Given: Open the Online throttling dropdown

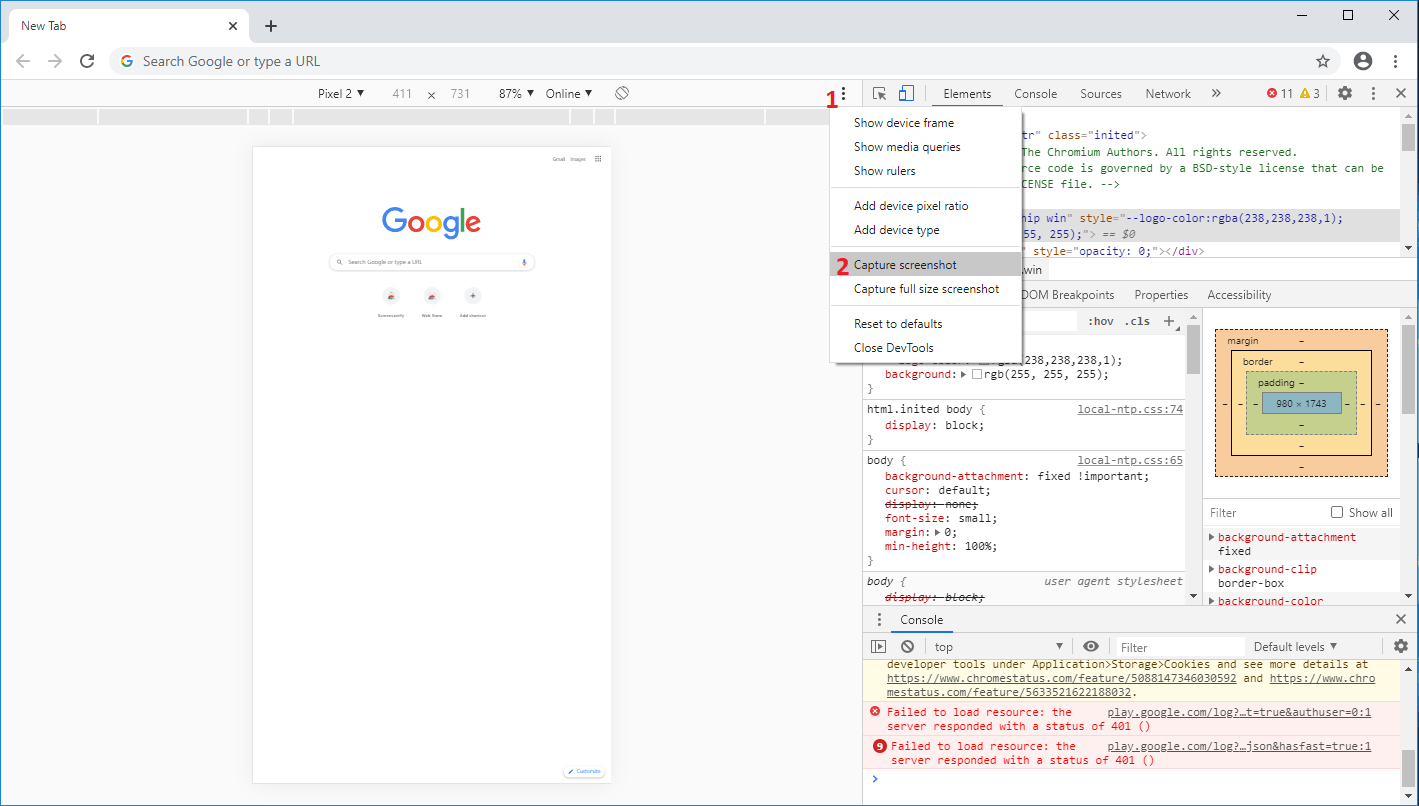Looking at the screenshot, I should coord(567,93).
